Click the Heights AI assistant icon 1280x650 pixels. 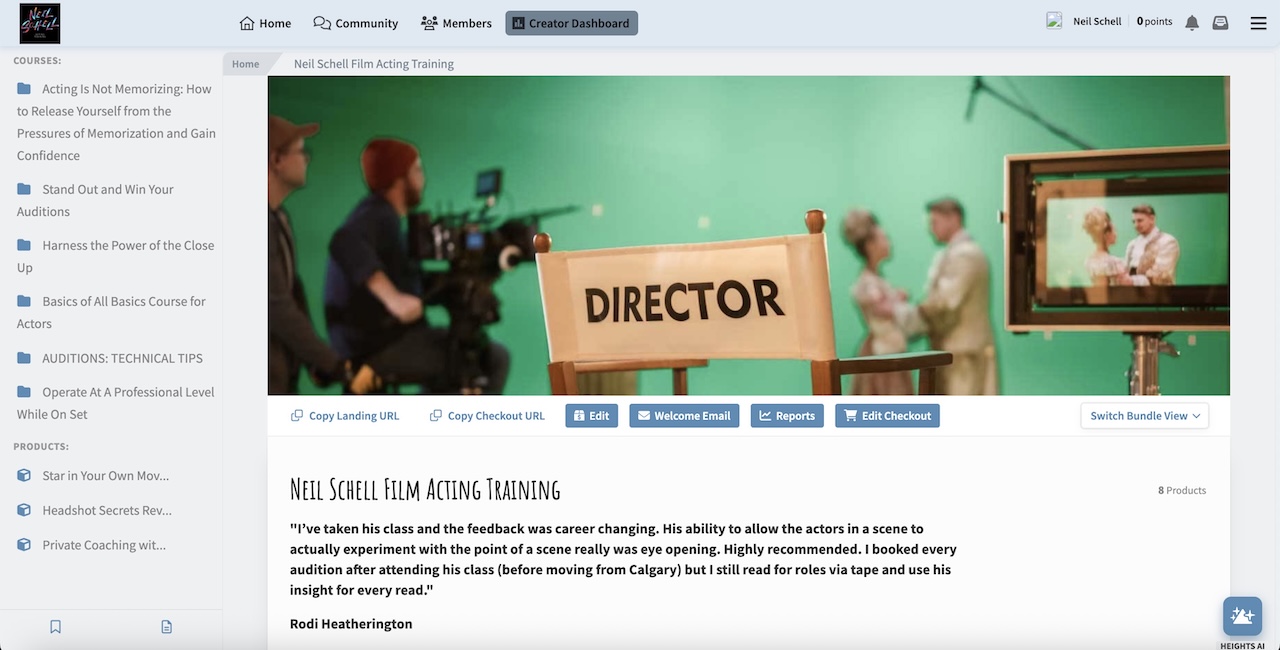pyautogui.click(x=1242, y=616)
